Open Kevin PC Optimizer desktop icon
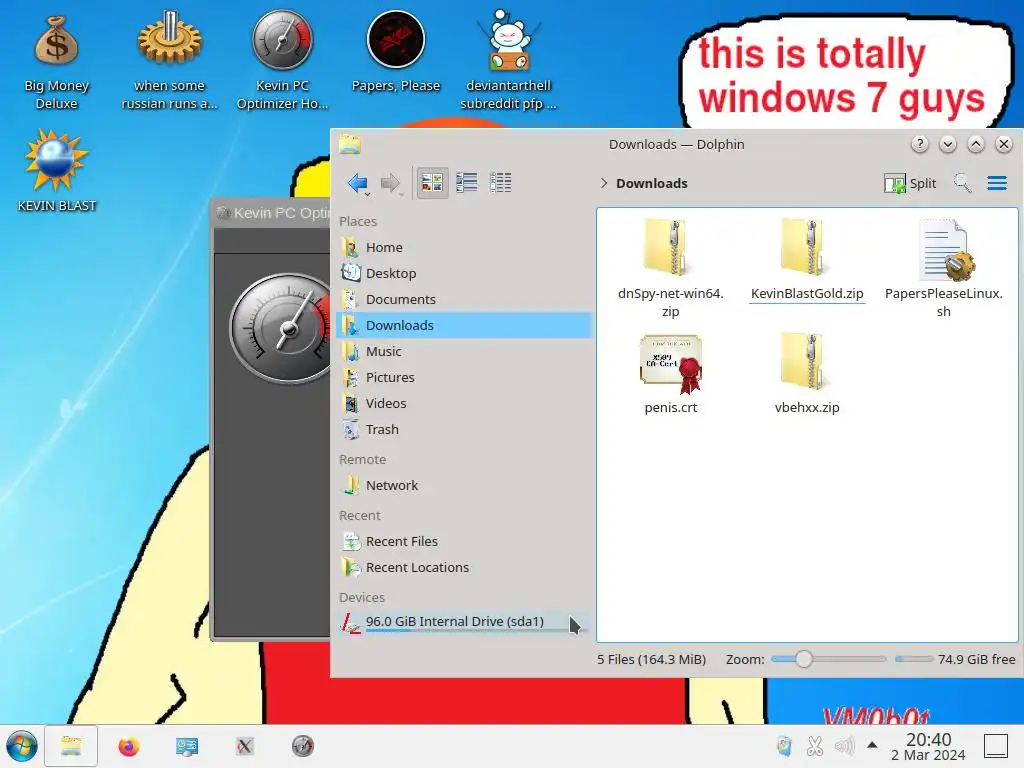The image size is (1024, 768). 283,60
